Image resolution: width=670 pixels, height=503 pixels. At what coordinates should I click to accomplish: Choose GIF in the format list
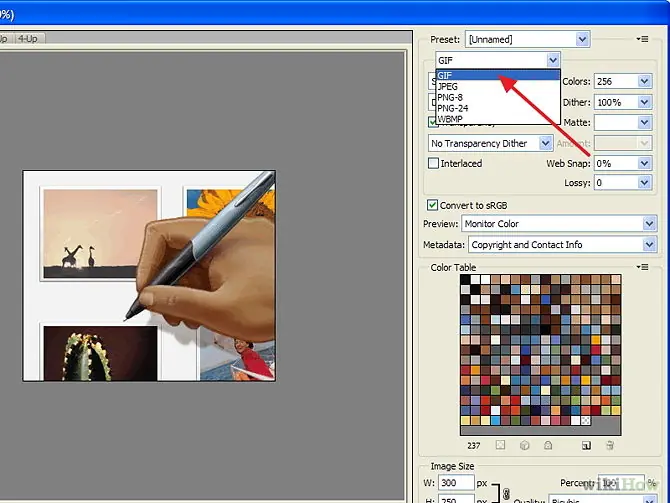pyautogui.click(x=498, y=75)
